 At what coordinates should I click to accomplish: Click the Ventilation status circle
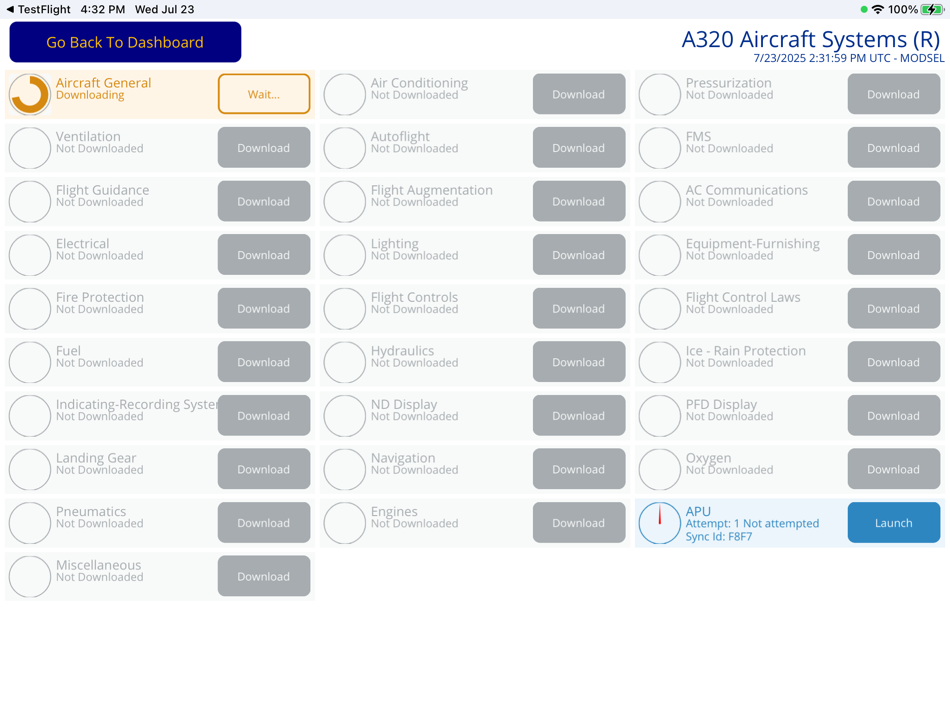30,148
